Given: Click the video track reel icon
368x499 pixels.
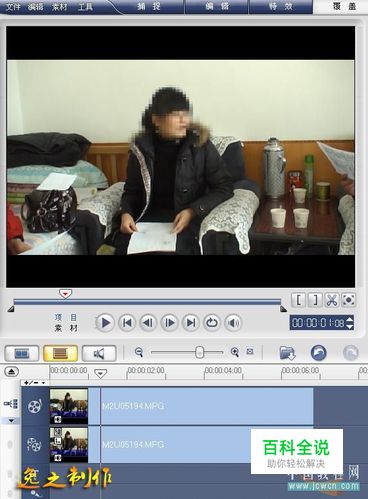Looking at the screenshot, I should tap(35, 405).
